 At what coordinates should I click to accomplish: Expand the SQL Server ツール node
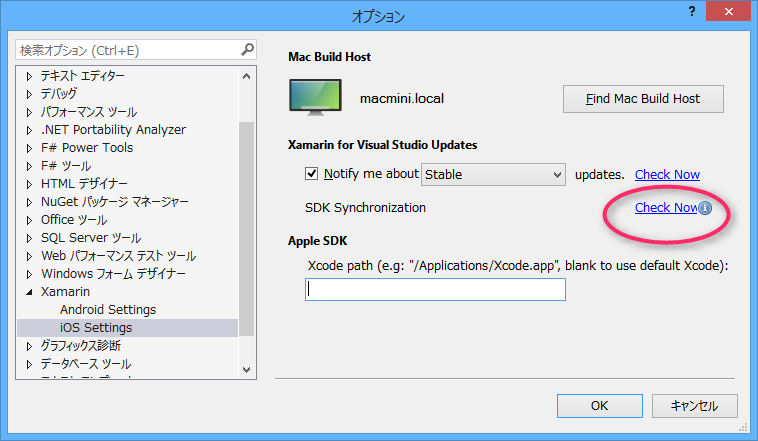(x=29, y=238)
